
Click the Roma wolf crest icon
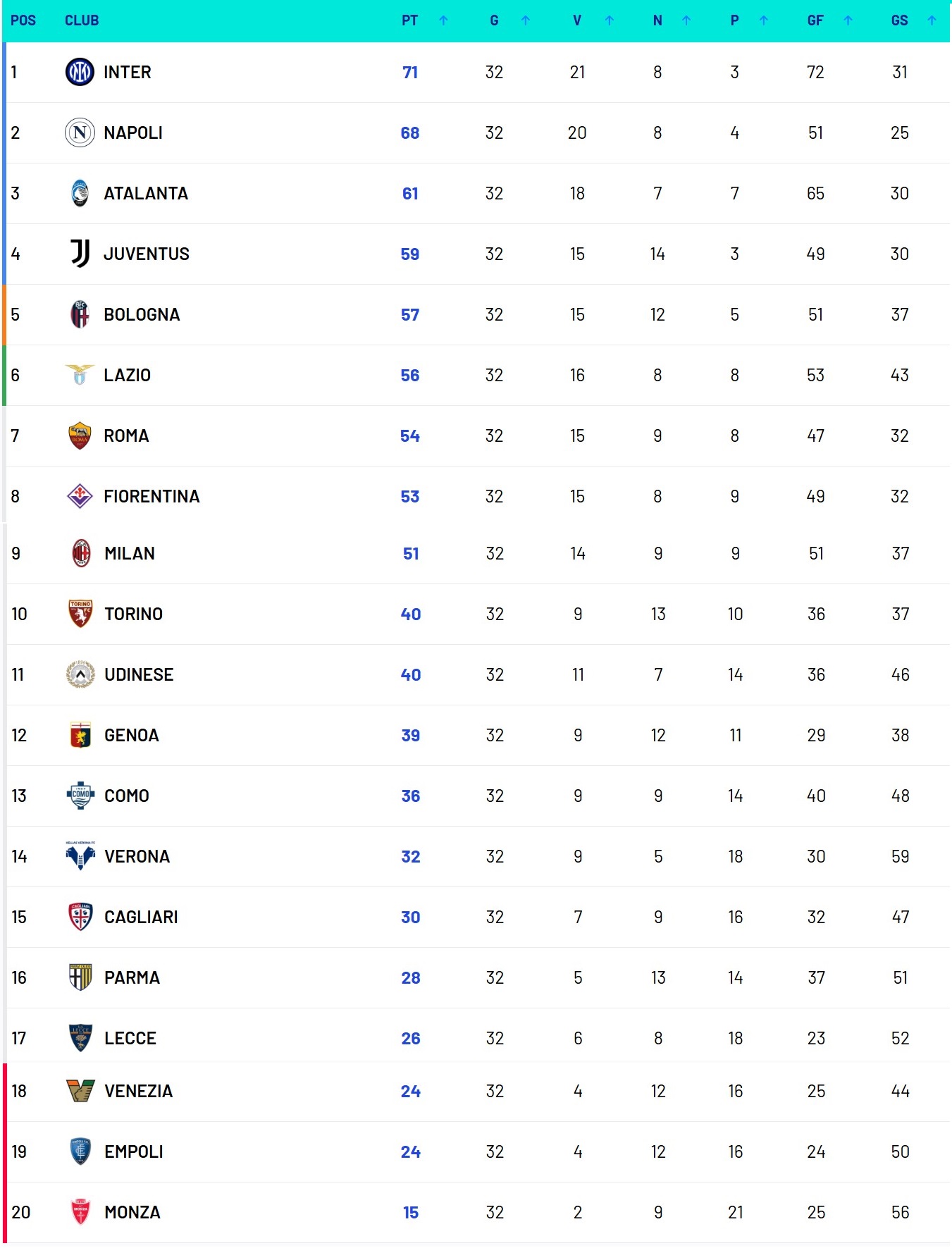click(x=80, y=435)
